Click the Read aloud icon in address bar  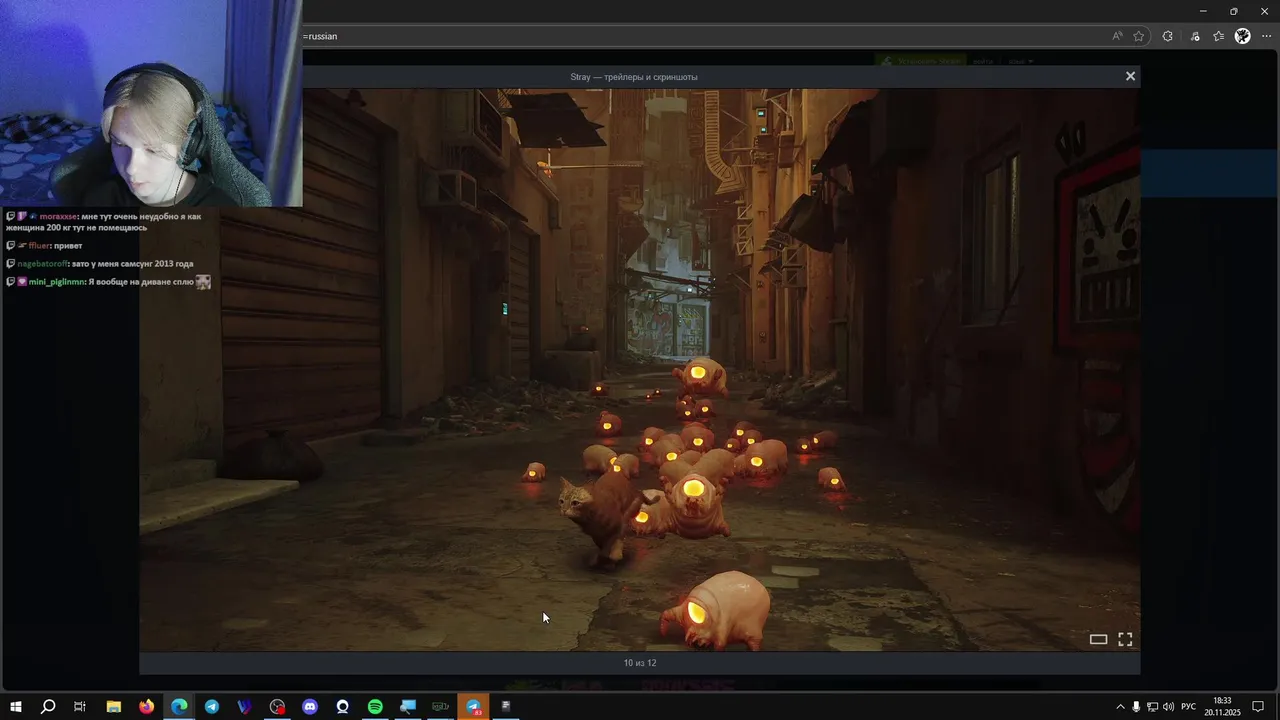(1117, 36)
